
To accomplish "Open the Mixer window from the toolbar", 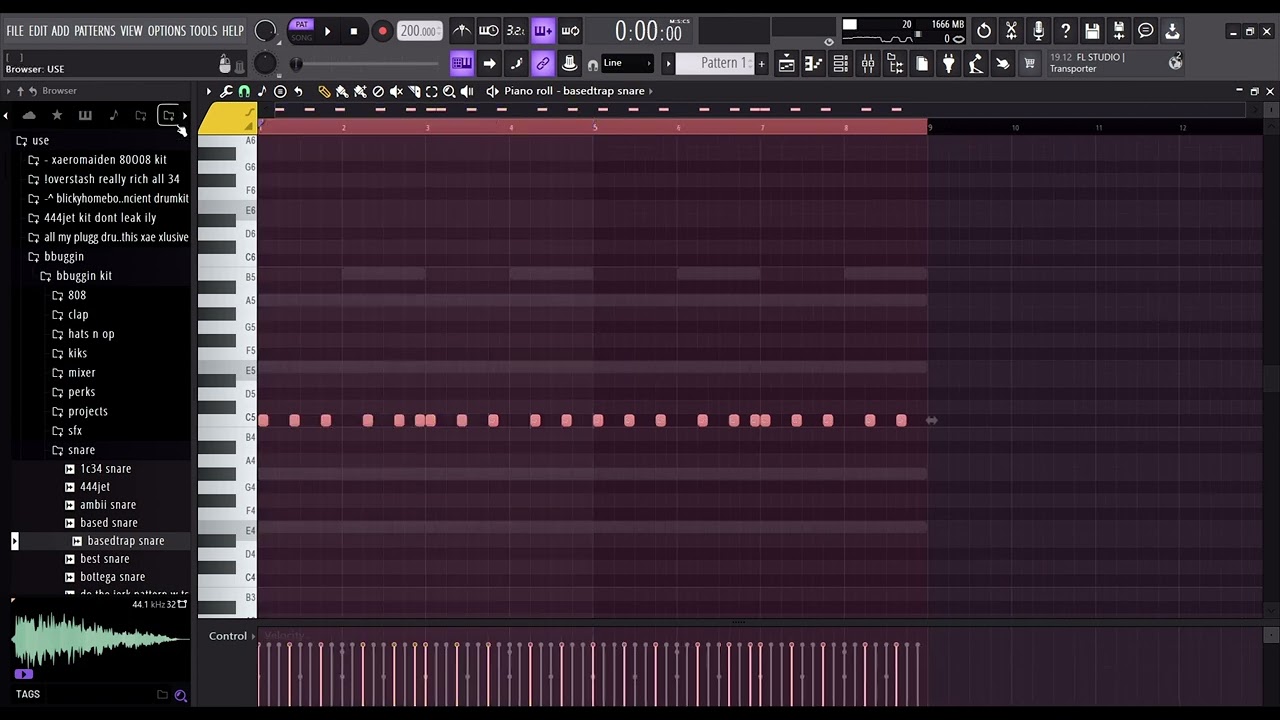I will (x=868, y=64).
